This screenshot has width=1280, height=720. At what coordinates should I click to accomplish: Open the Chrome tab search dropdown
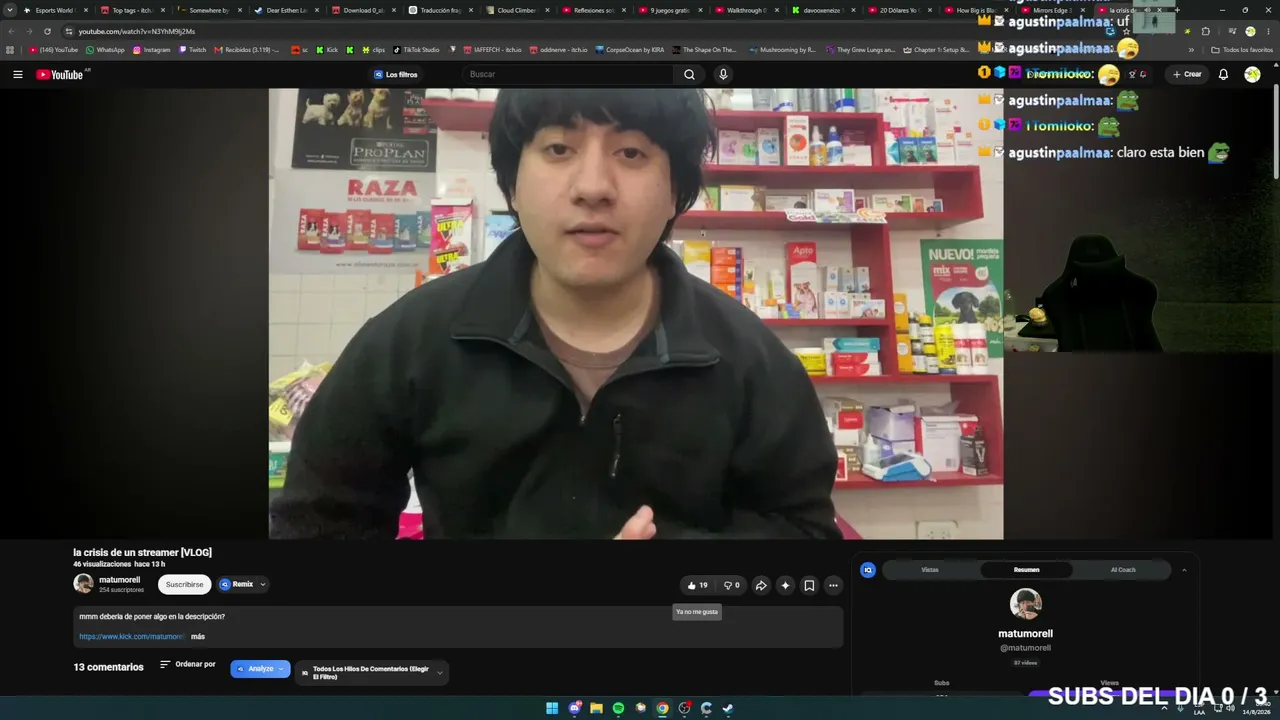11,10
